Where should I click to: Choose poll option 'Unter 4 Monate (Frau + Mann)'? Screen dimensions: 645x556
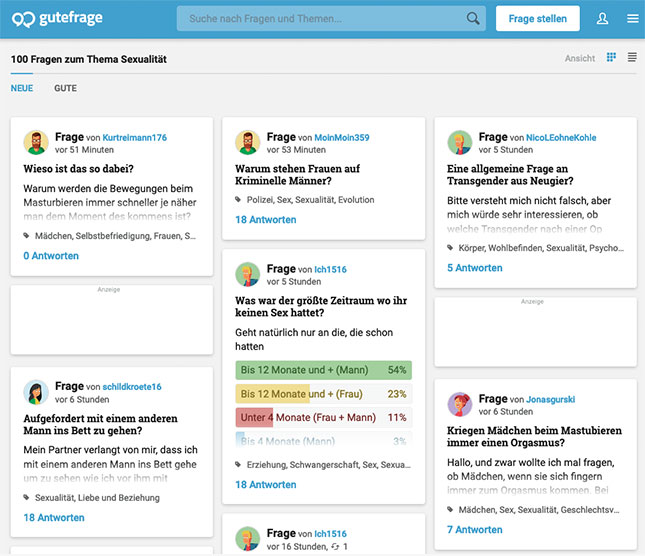(323, 417)
